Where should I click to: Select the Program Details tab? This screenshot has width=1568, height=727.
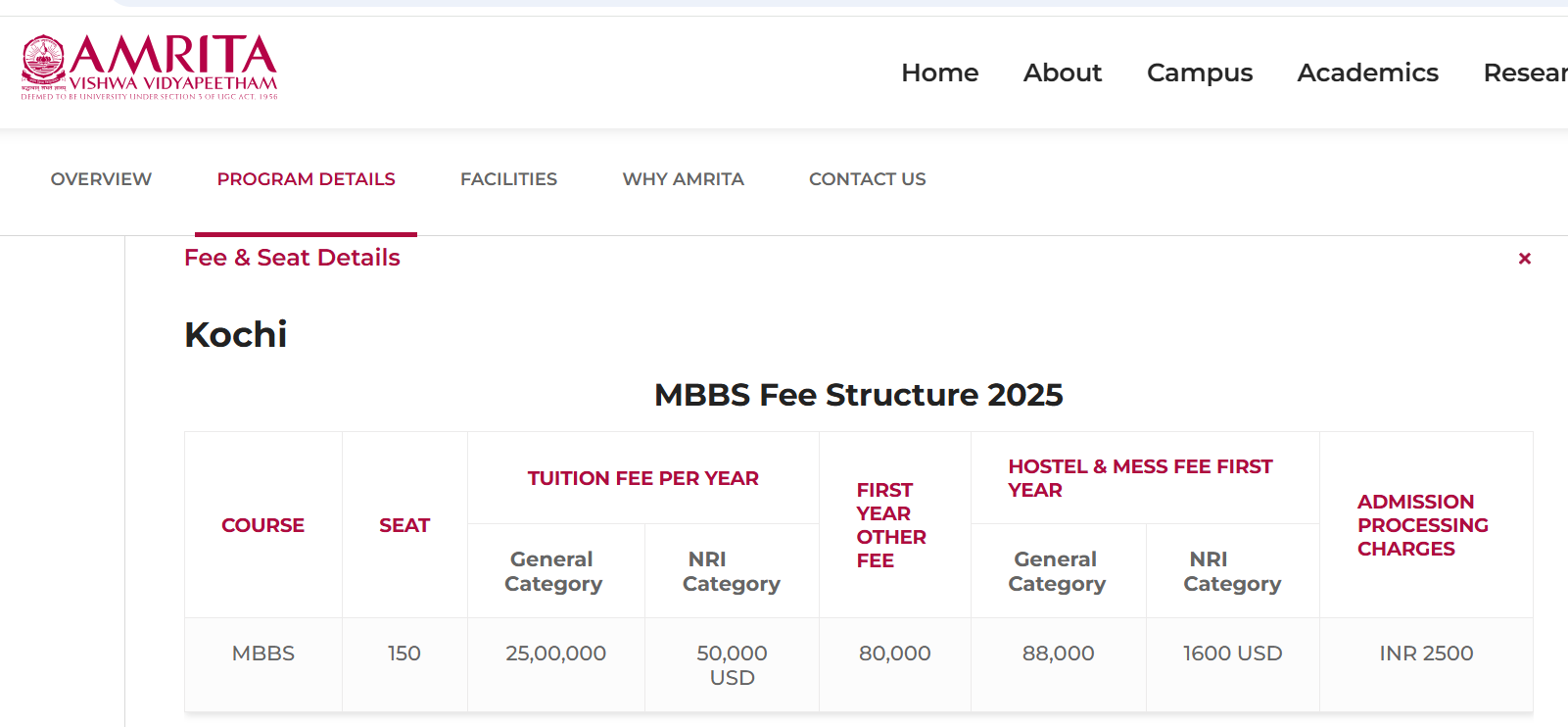(306, 179)
